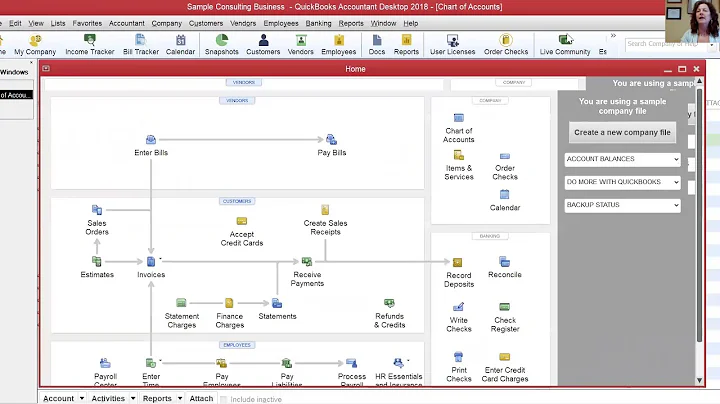
Task: Open Reports in the icon bar
Action: click(406, 45)
